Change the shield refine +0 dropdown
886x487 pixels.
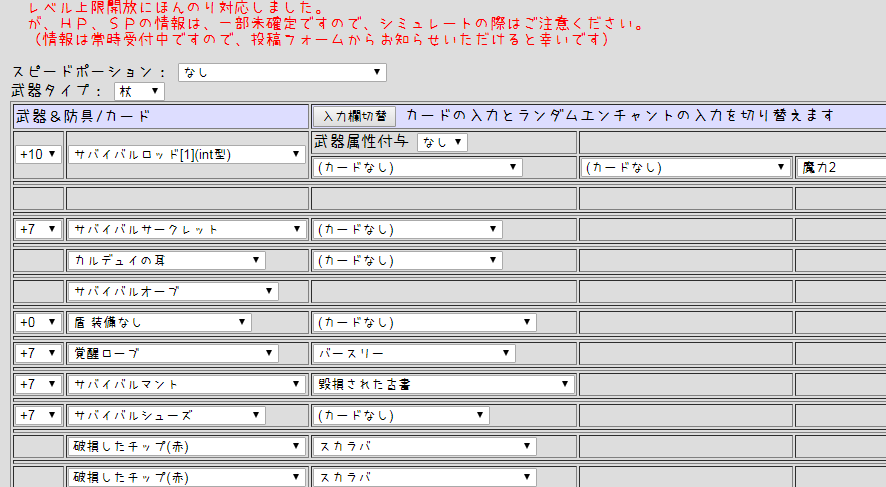38,323
